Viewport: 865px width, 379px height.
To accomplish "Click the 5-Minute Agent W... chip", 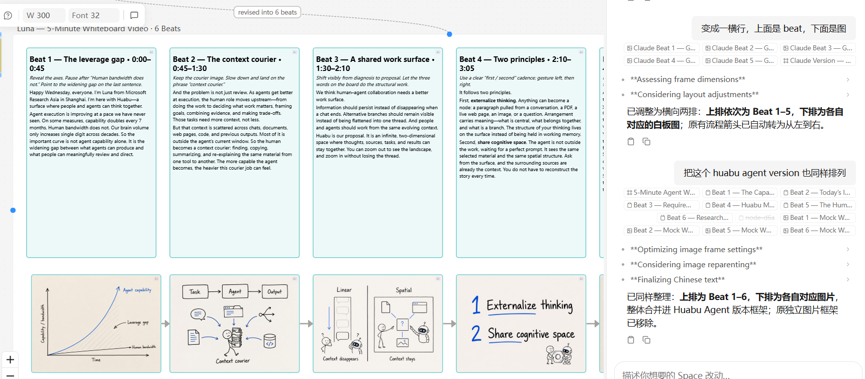I will [661, 193].
